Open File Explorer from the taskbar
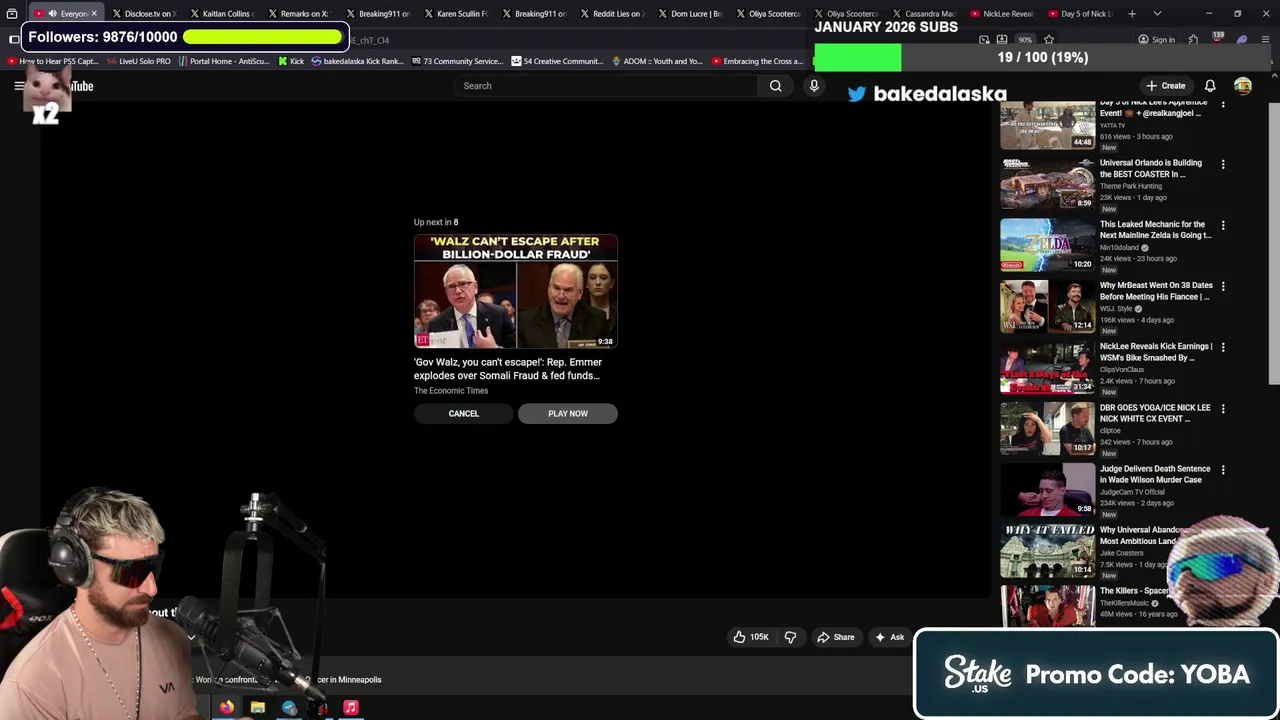Image resolution: width=1280 pixels, height=720 pixels. point(258,708)
